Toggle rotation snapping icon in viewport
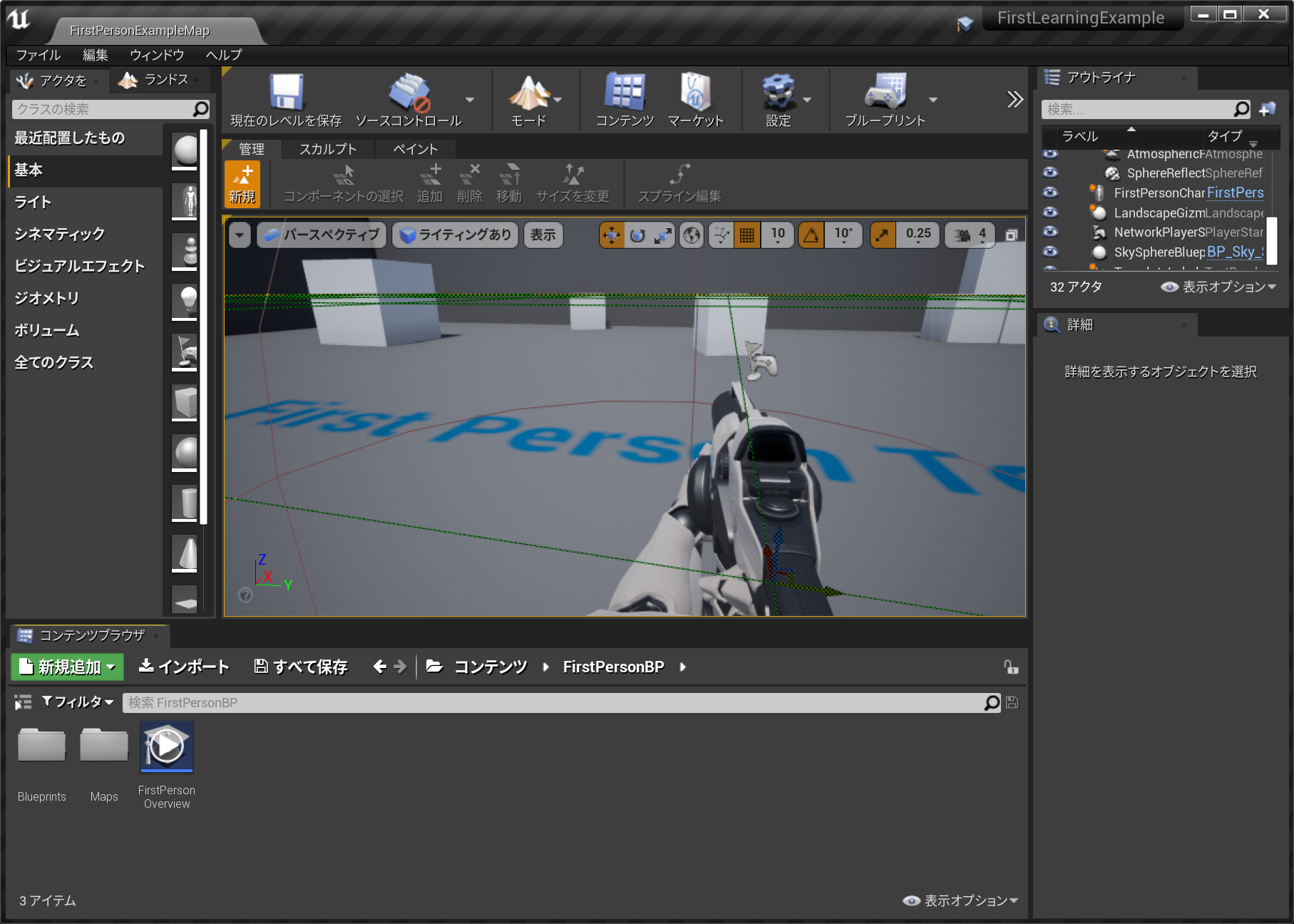The image size is (1294, 924). tap(811, 235)
